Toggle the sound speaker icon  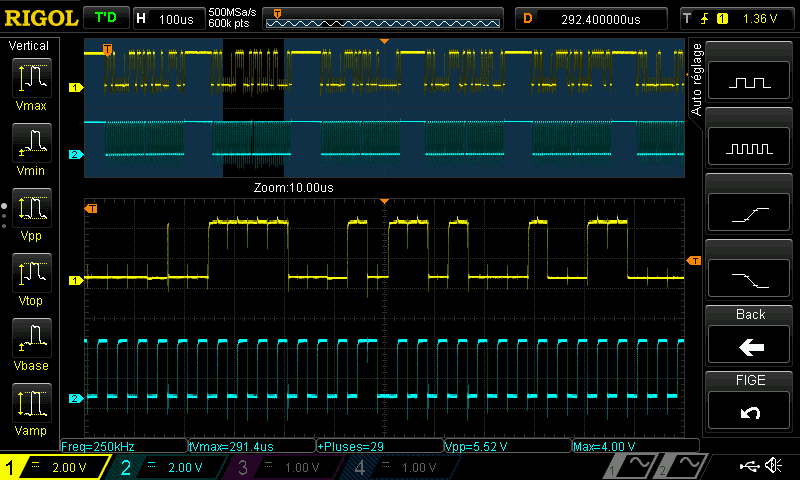coord(773,465)
